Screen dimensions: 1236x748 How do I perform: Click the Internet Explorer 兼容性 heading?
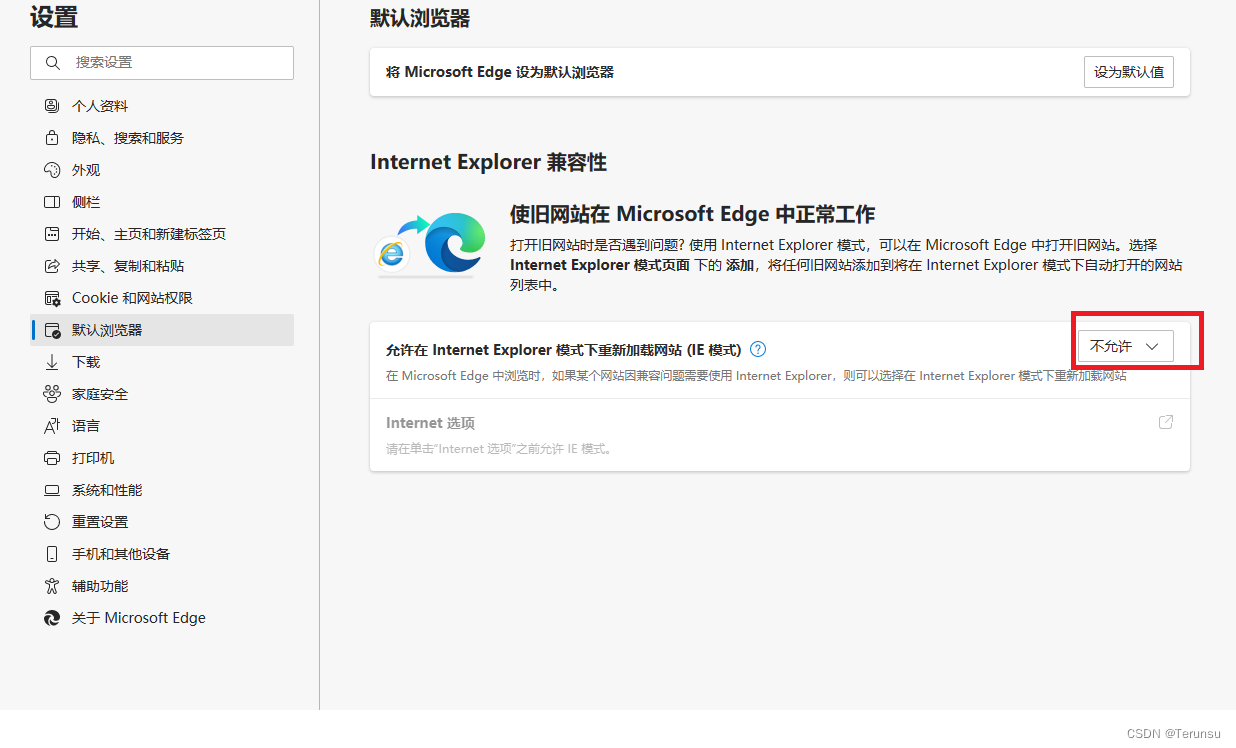tap(488, 162)
